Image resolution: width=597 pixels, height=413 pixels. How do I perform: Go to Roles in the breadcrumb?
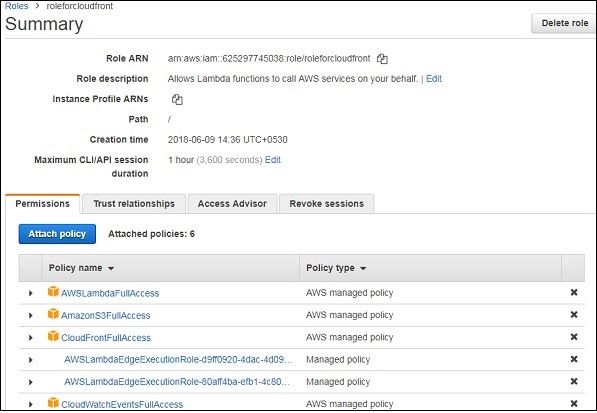pos(16,6)
